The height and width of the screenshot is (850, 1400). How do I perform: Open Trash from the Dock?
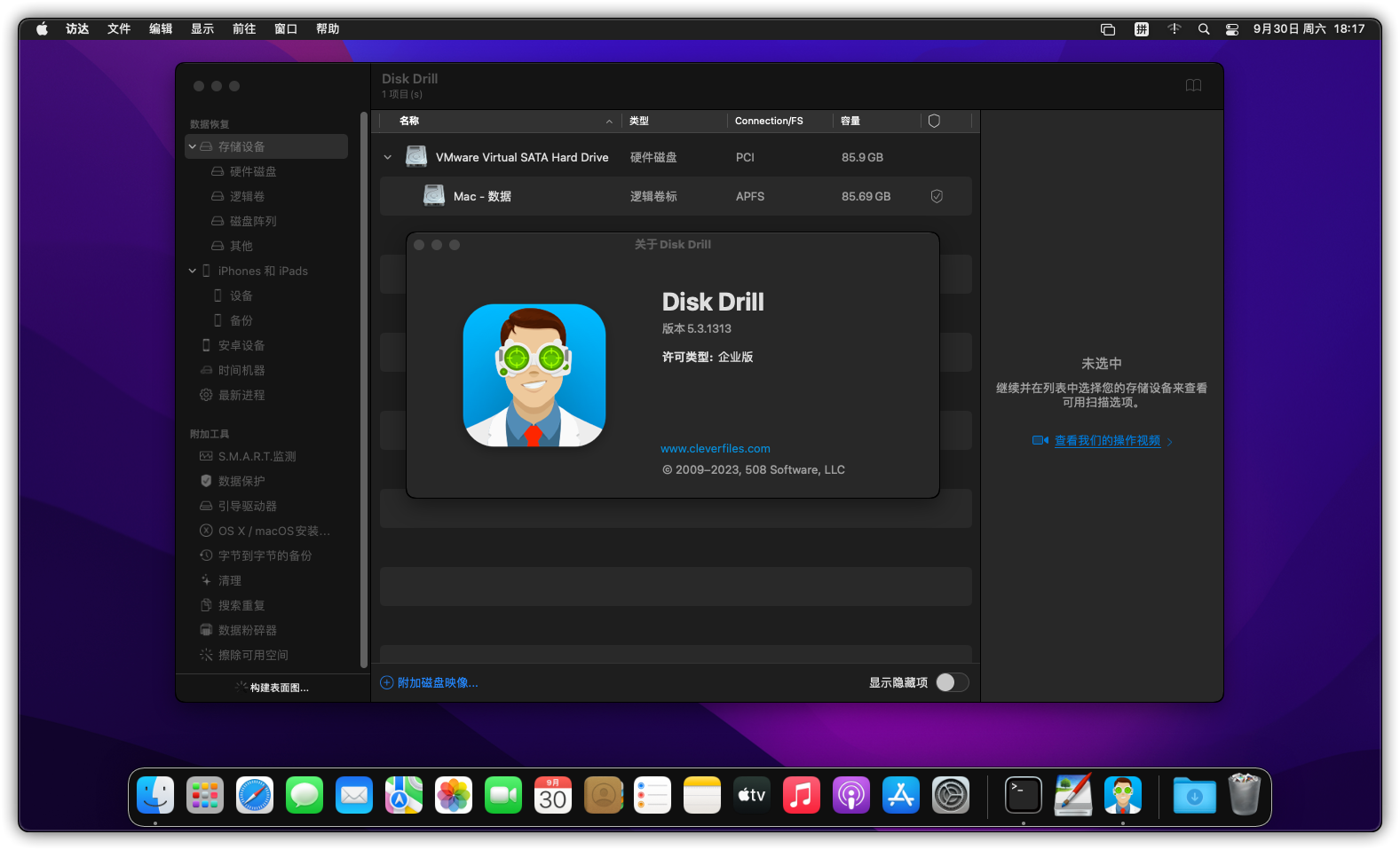click(x=1244, y=795)
